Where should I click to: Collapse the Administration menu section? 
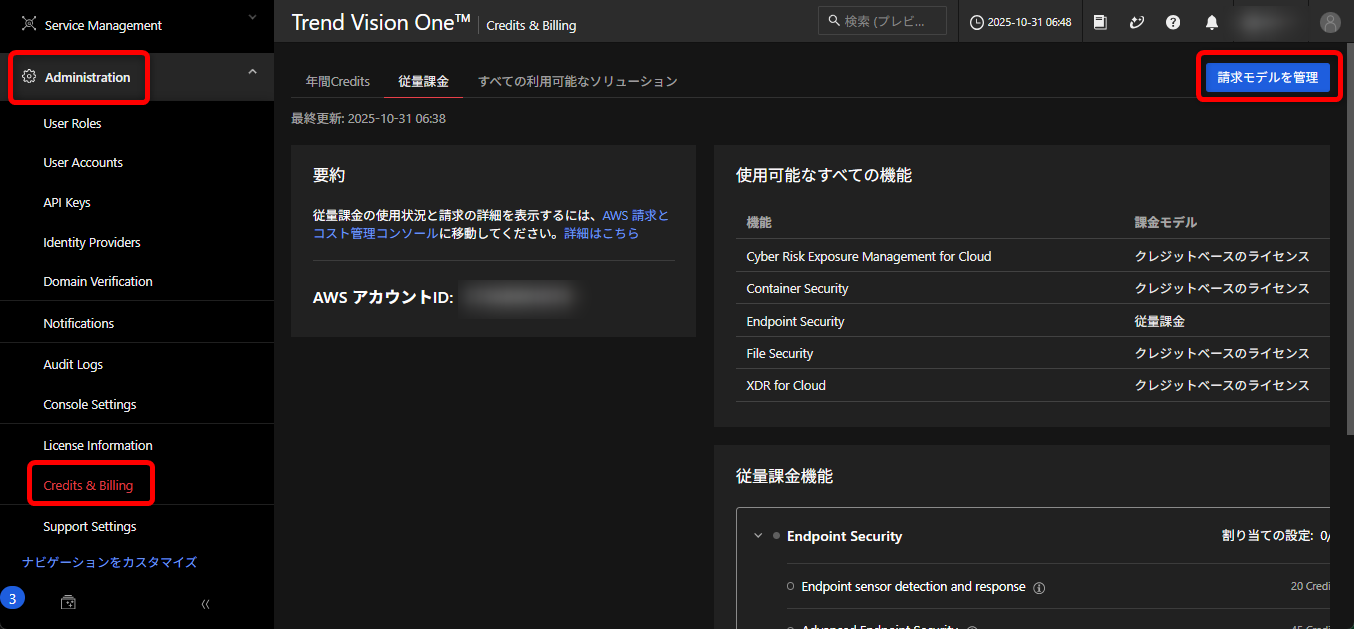click(x=252, y=71)
